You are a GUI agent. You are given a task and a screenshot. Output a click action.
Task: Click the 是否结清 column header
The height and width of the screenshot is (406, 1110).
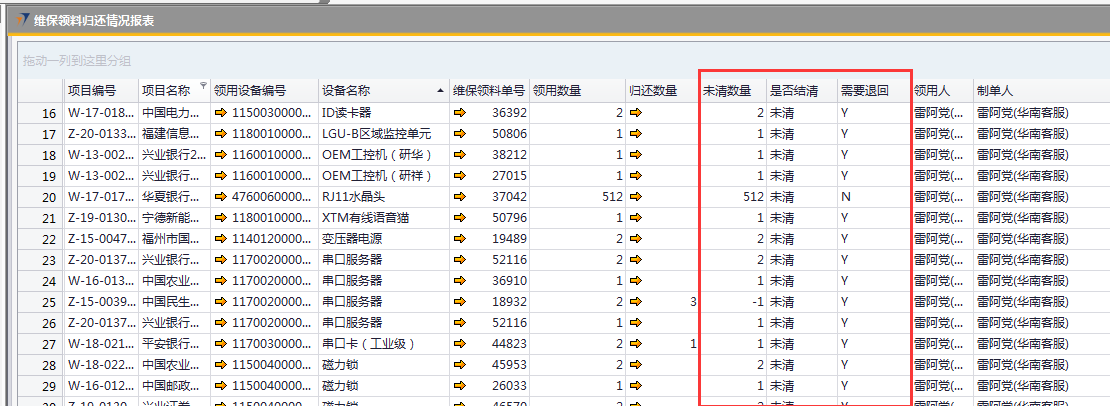pyautogui.click(x=794, y=91)
